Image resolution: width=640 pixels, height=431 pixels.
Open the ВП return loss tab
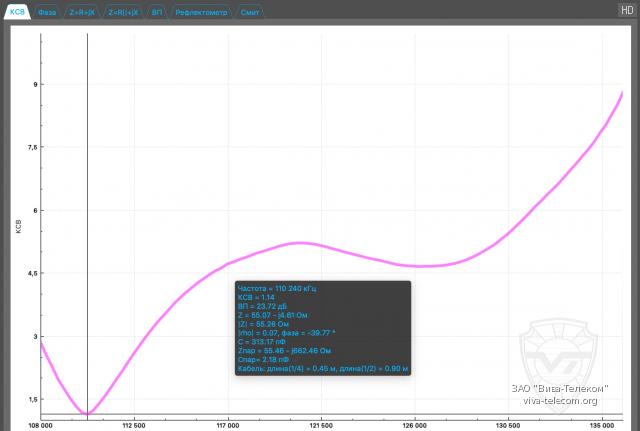coord(156,10)
